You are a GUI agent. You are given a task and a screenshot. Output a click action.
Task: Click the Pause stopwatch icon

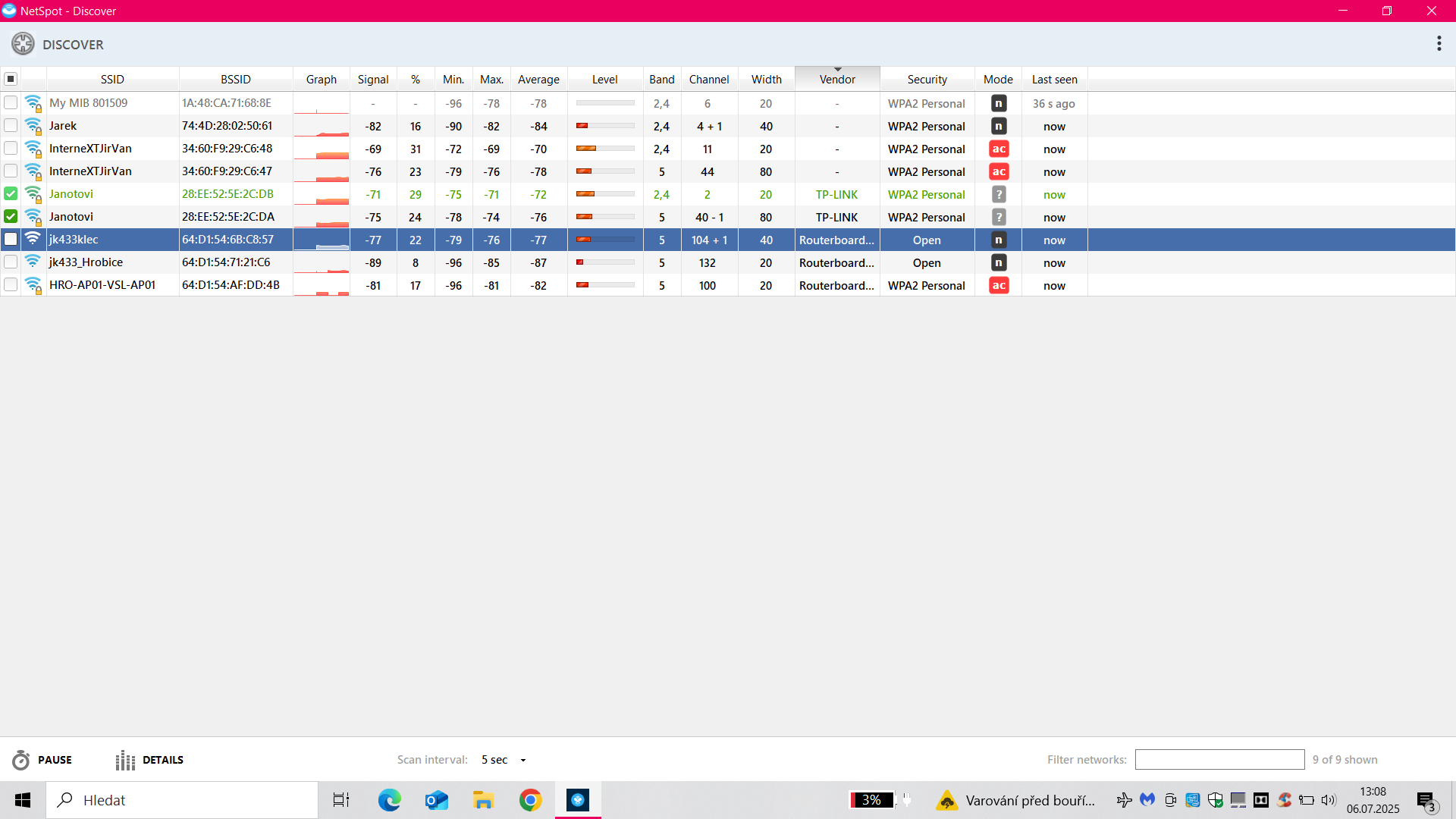(x=21, y=760)
